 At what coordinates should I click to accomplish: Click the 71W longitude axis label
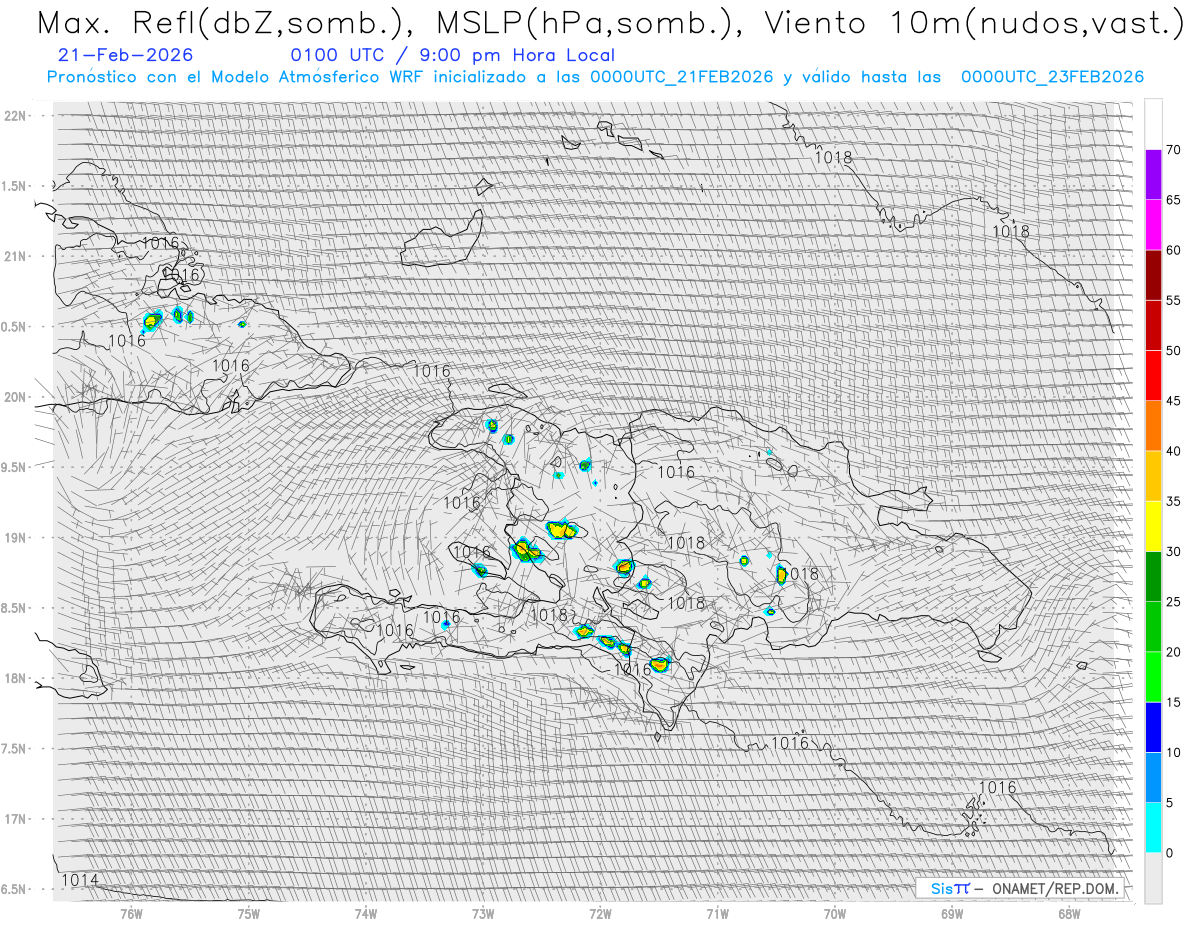[x=717, y=913]
